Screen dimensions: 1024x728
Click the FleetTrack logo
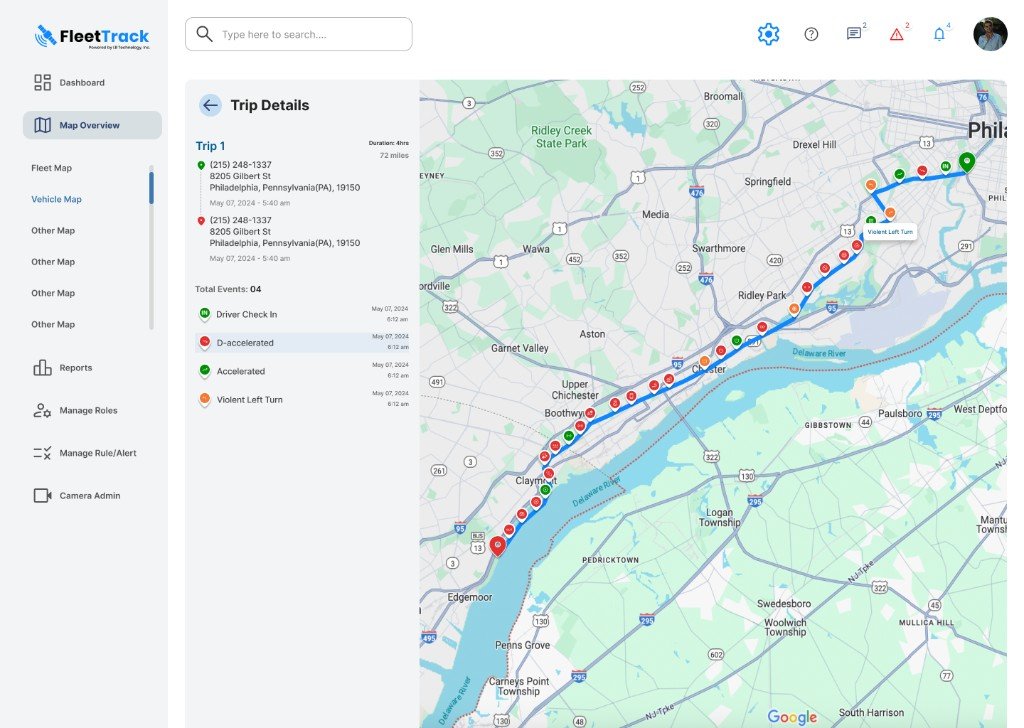click(x=92, y=37)
